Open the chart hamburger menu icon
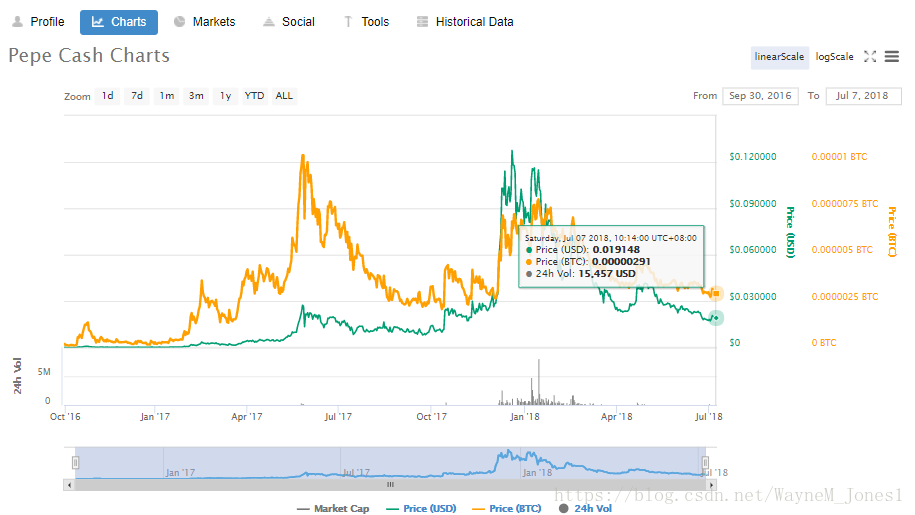The height and width of the screenshot is (515, 915). pos(892,57)
